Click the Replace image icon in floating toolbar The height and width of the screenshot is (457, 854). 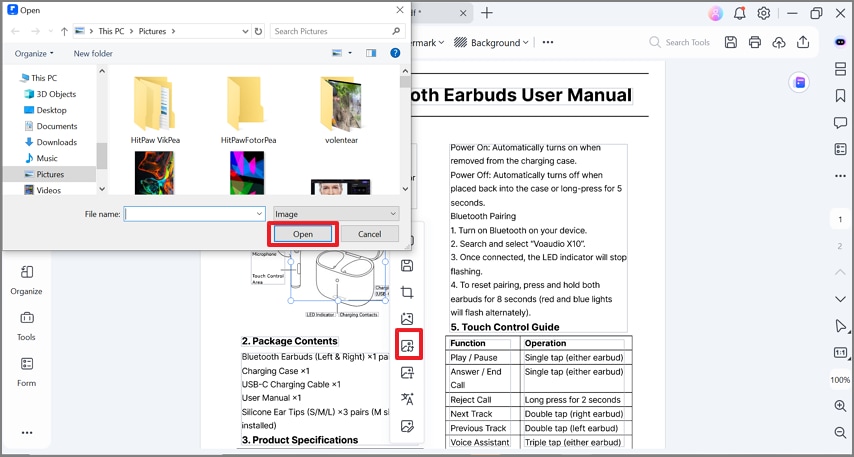click(407, 345)
